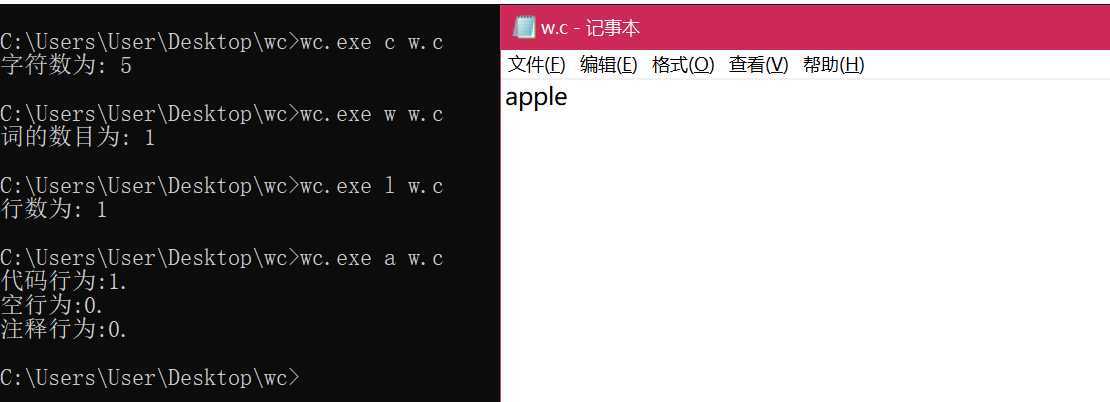Image resolution: width=1110 pixels, height=402 pixels.
Task: Click the Notepad icon in the title bar
Action: point(524,28)
